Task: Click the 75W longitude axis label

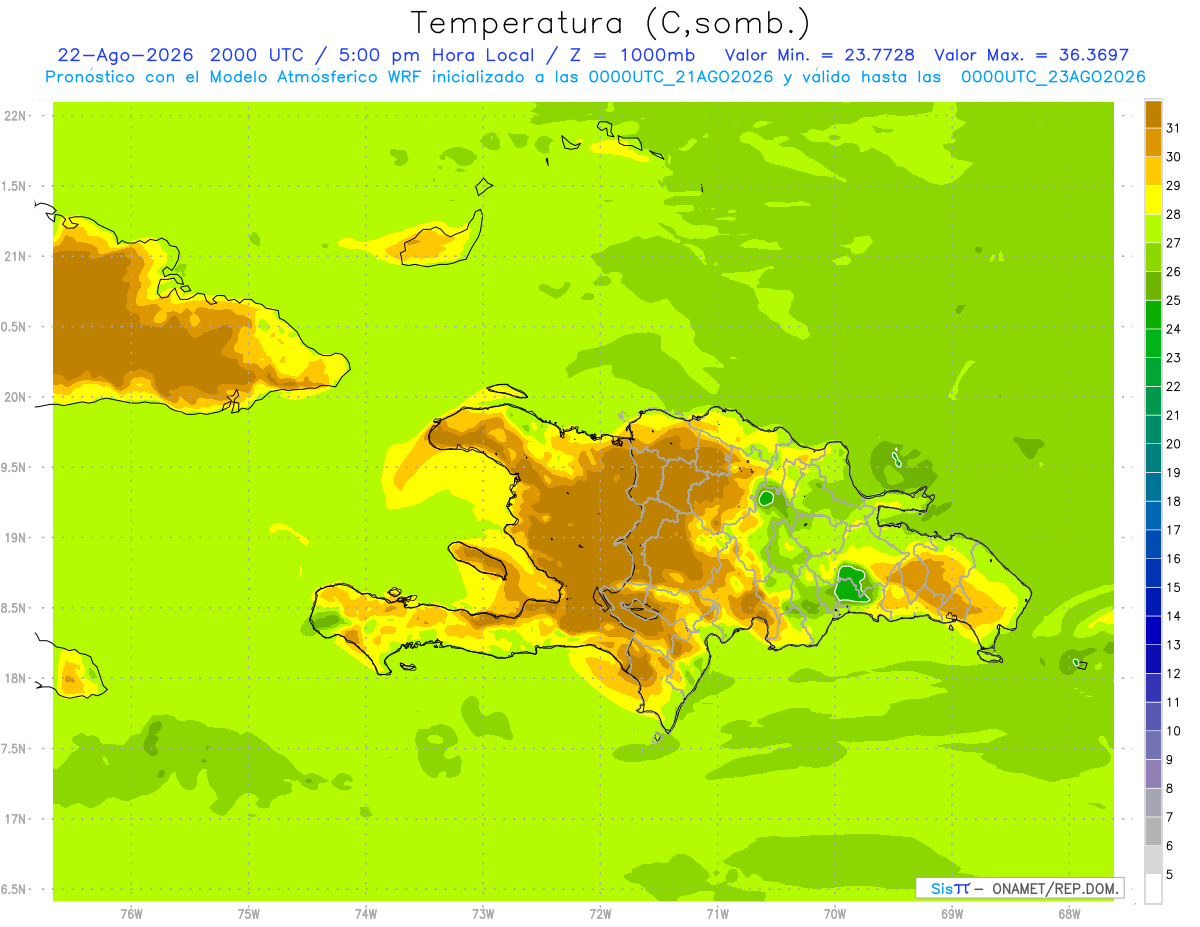Action: tap(249, 913)
